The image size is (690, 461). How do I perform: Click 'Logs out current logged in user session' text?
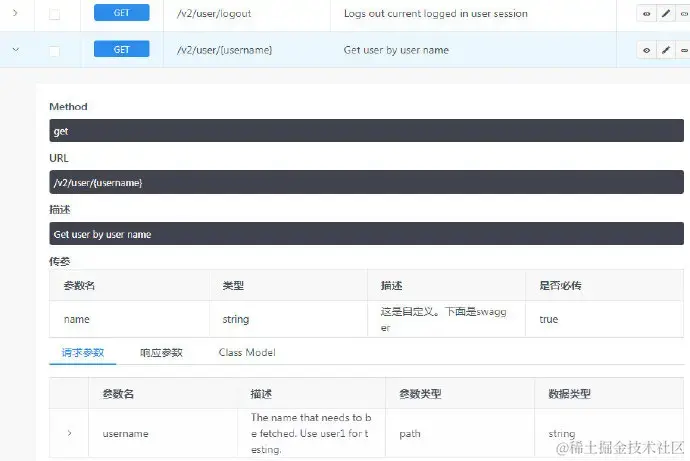point(436,14)
